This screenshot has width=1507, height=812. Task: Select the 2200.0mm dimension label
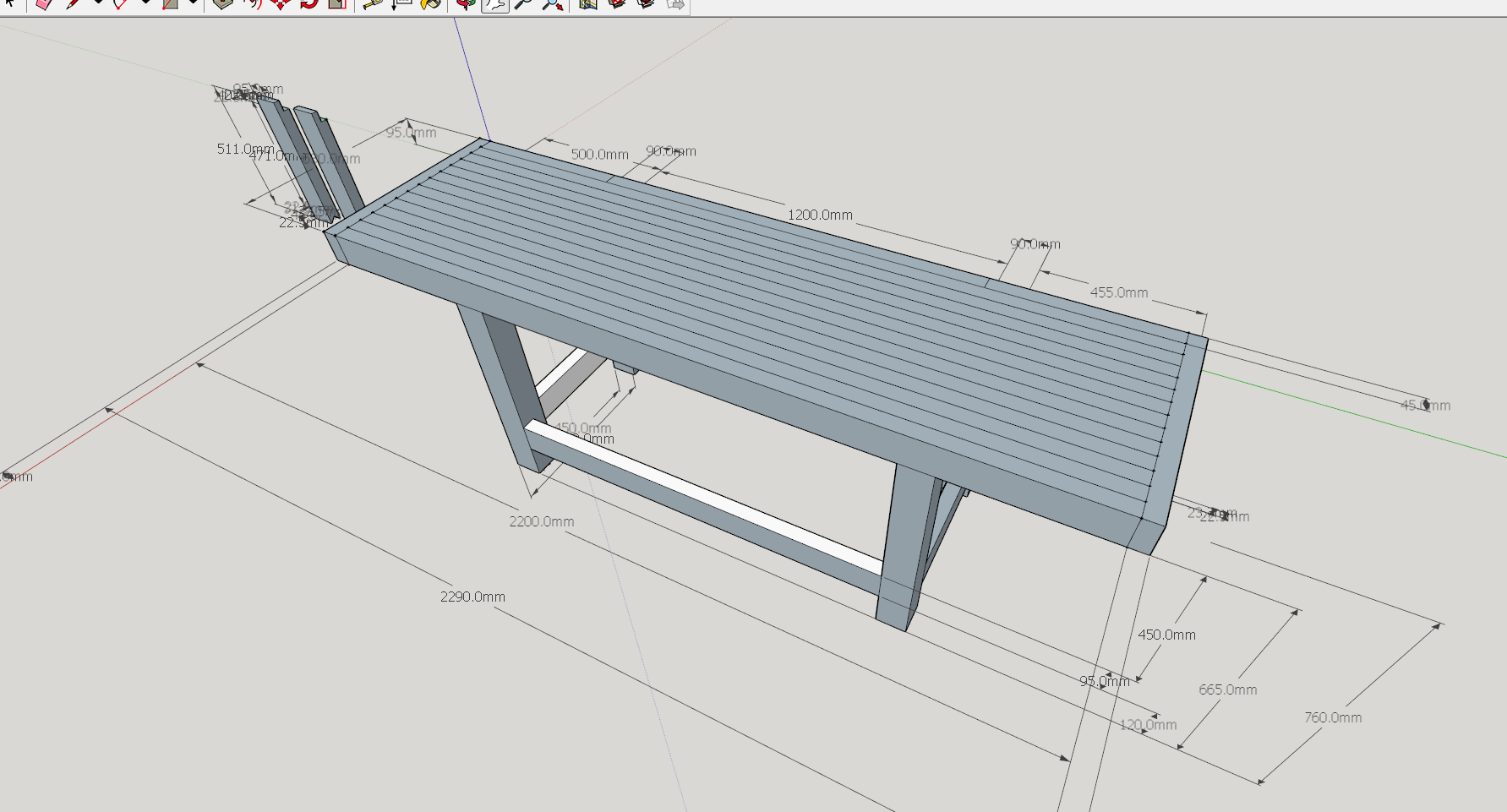point(541,521)
